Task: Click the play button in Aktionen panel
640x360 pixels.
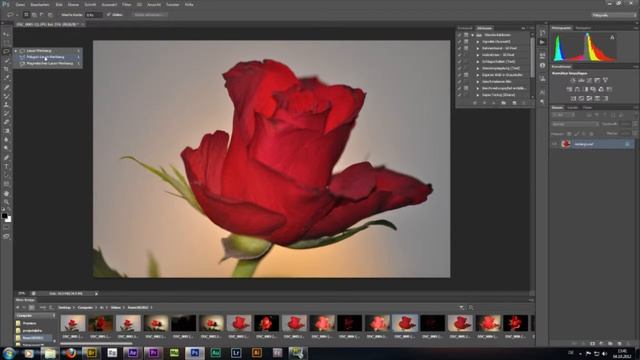Action: pyautogui.click(x=494, y=103)
